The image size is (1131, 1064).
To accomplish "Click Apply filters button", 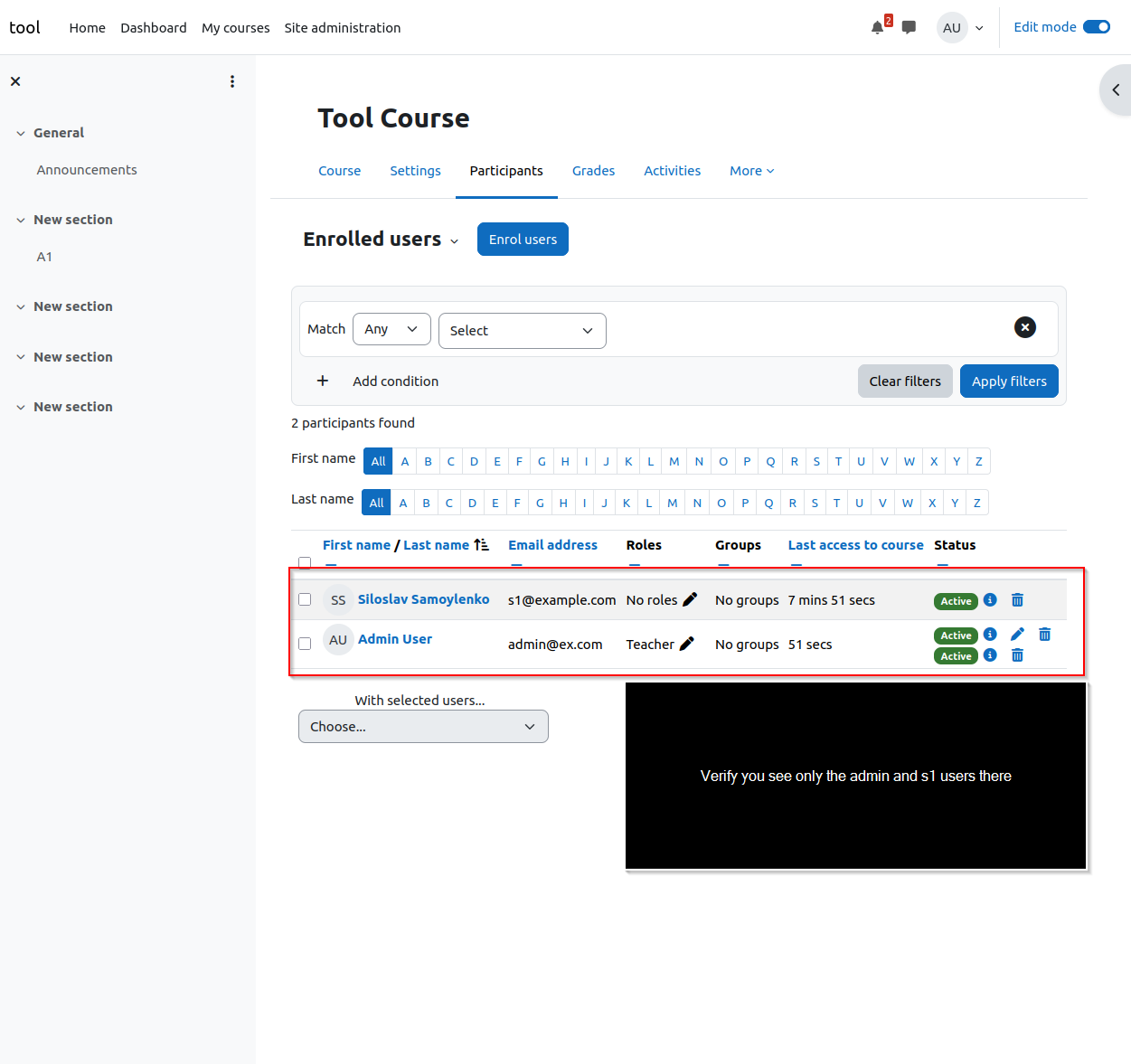I will tap(1009, 381).
